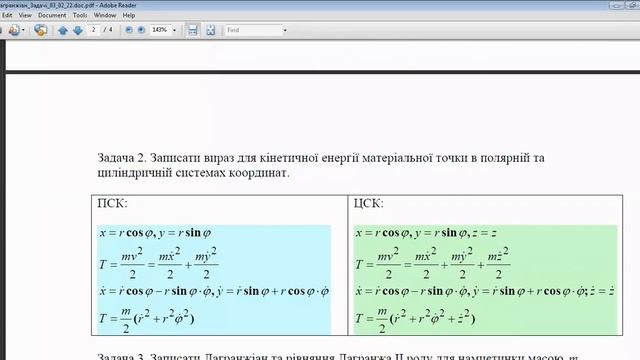Click the fit full page icon
This screenshot has width=640, height=360.
point(210,30)
